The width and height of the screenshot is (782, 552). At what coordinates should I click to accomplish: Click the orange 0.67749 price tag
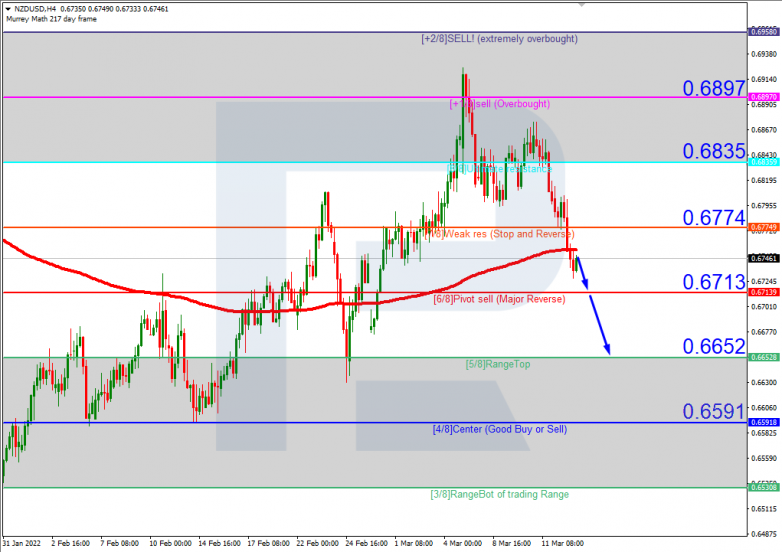point(764,227)
